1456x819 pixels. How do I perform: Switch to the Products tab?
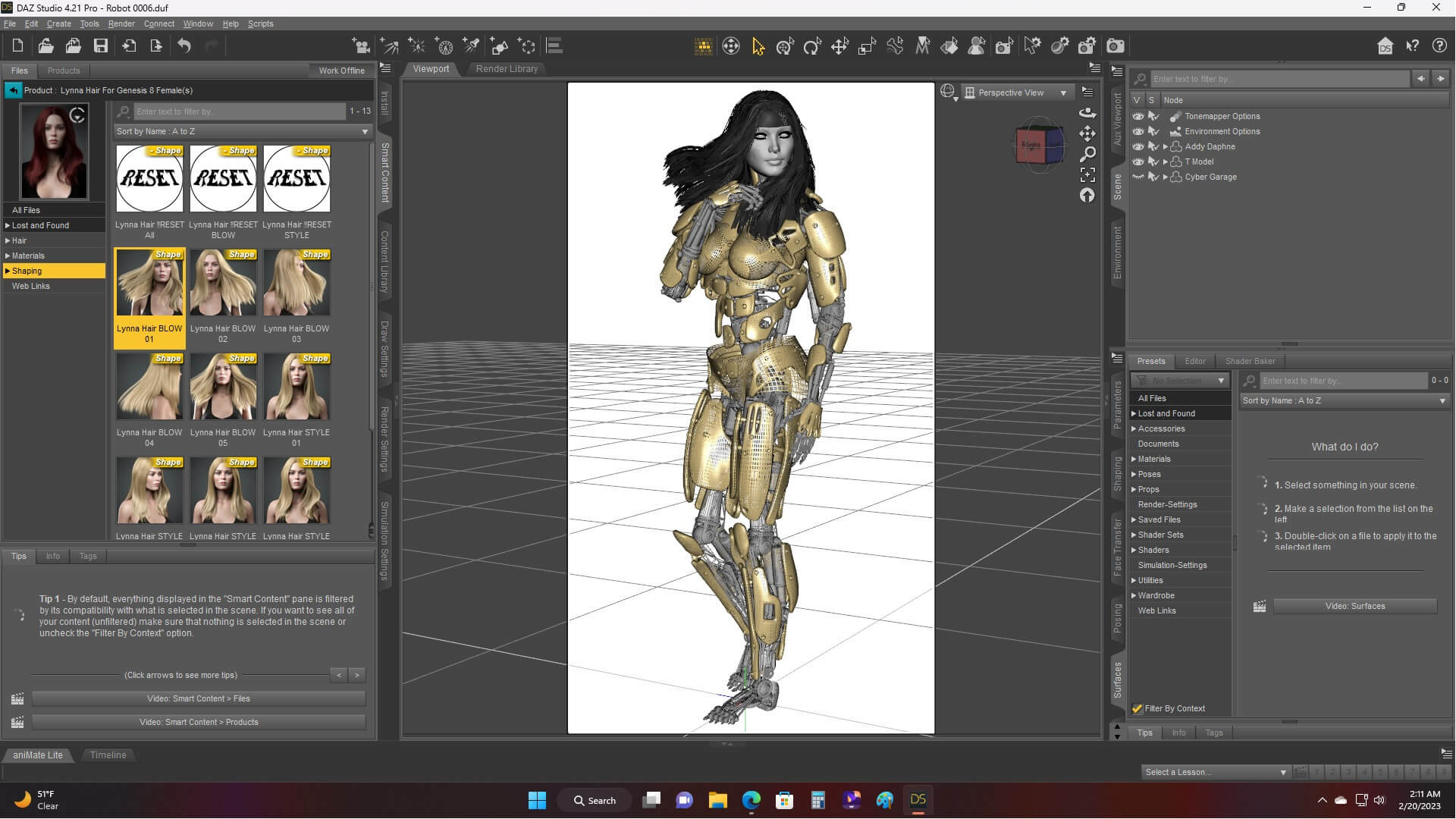click(64, 71)
